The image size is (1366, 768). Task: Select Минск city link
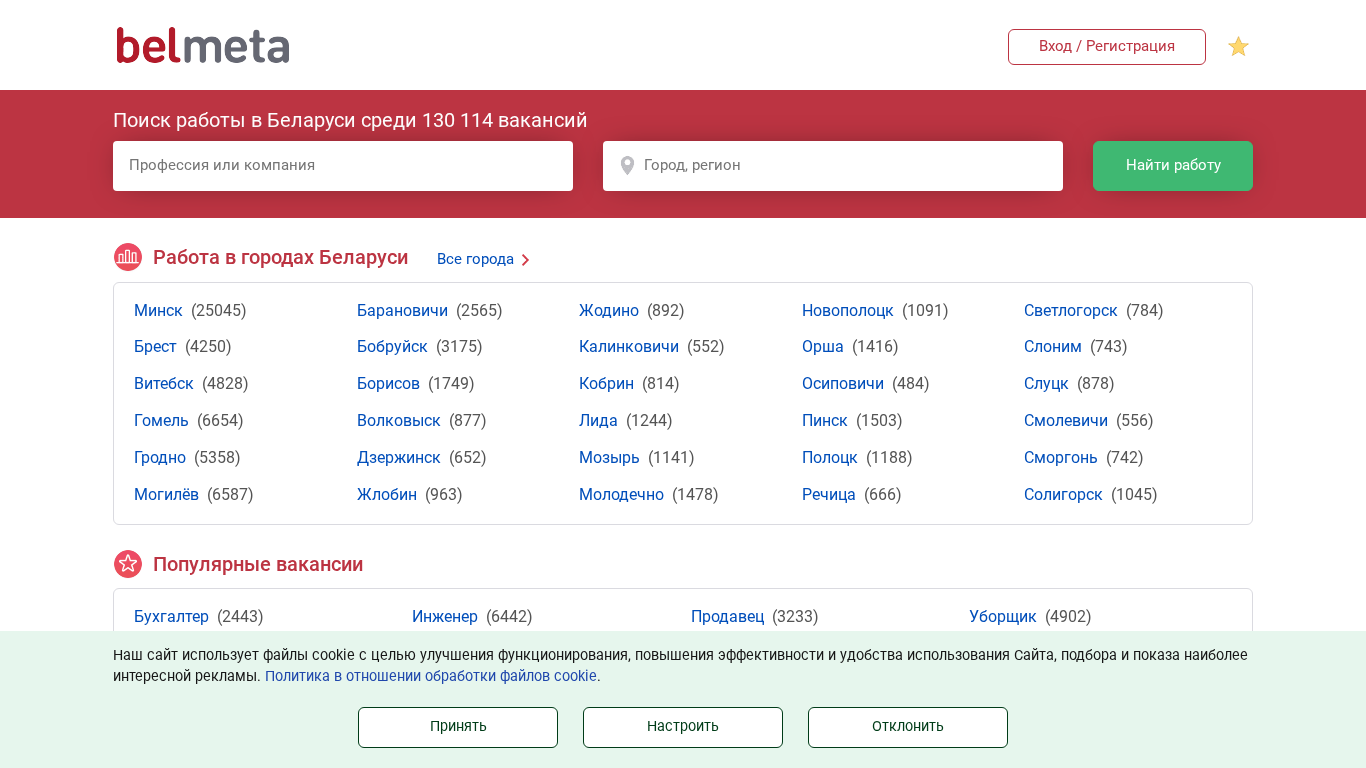click(x=158, y=311)
